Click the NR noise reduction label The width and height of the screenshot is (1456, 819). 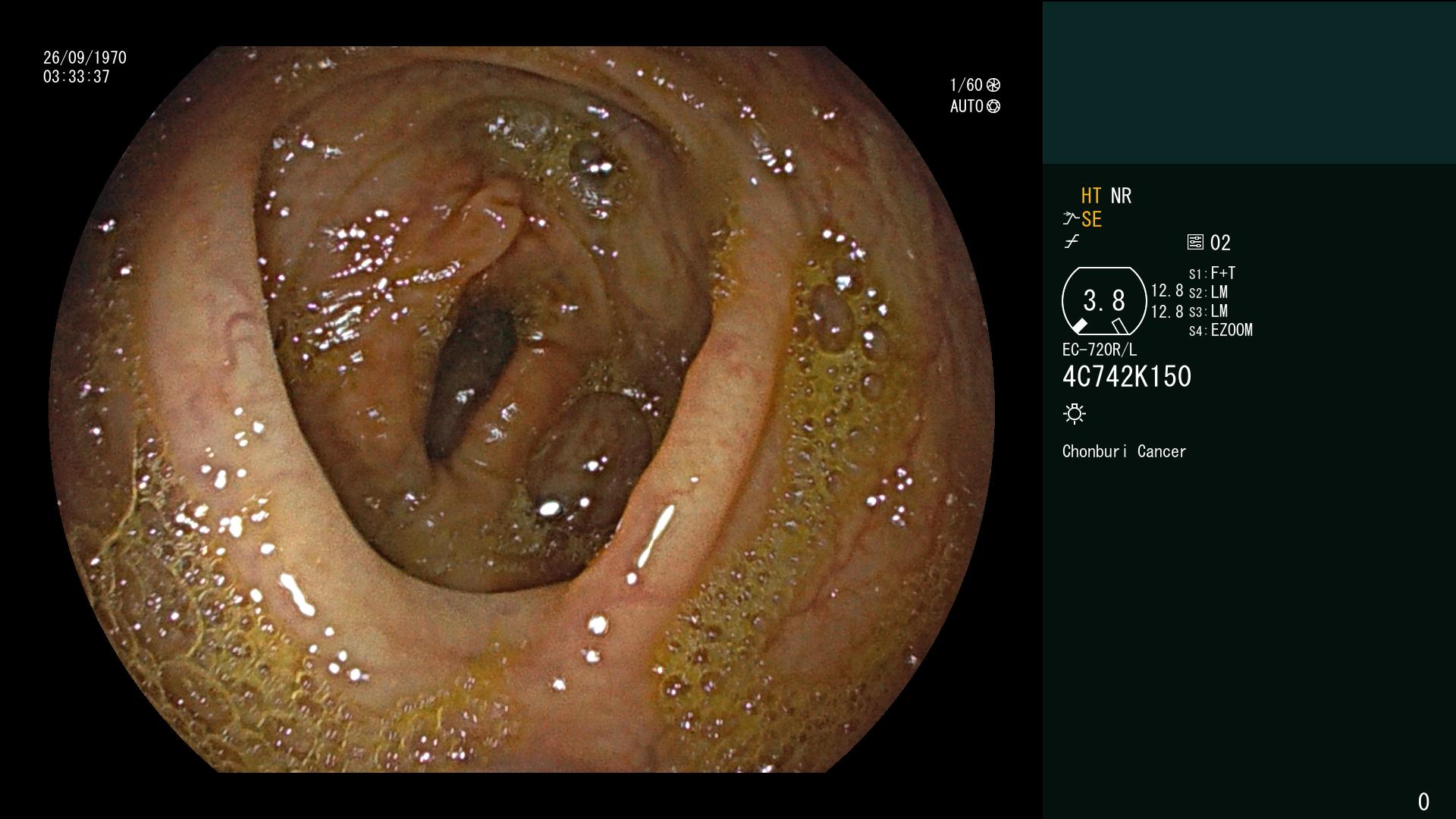coord(1121,196)
